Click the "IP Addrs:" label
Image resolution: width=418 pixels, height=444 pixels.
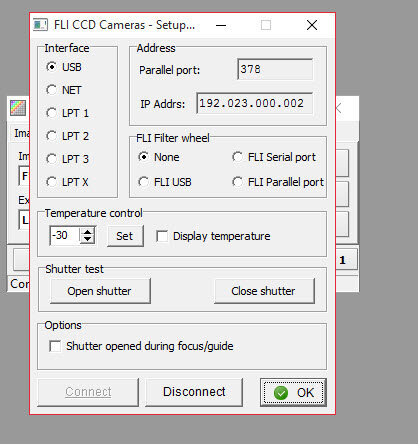162,104
